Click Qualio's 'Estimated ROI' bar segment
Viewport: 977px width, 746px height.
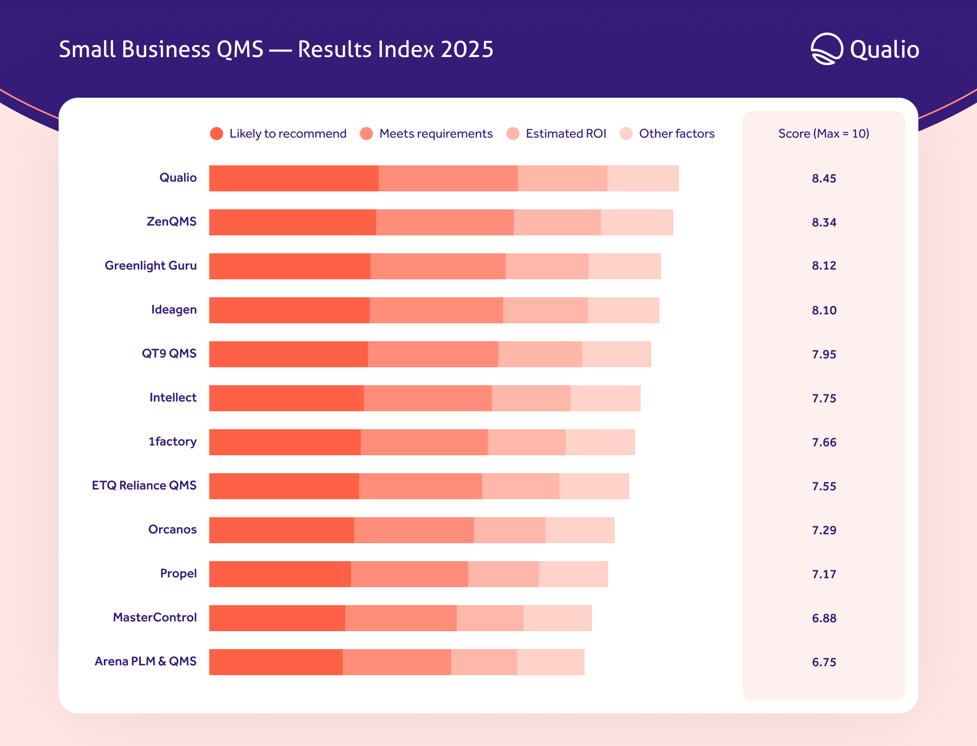563,178
